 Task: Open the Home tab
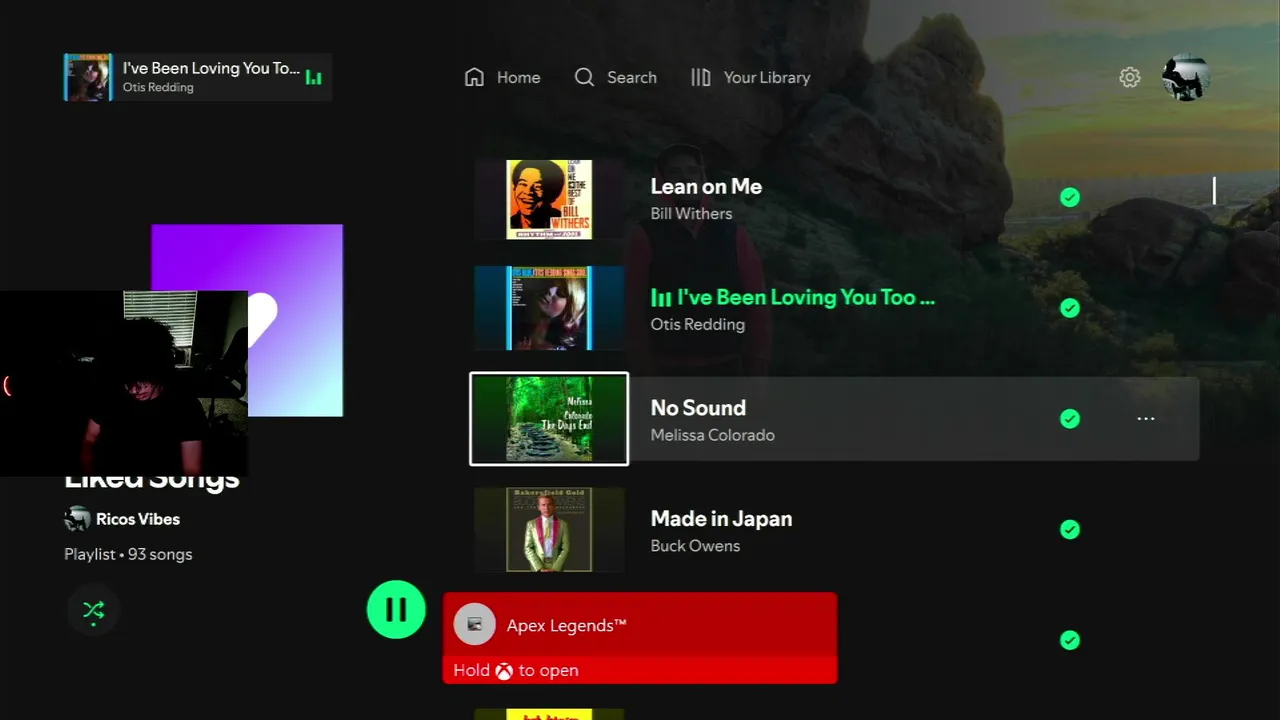(503, 77)
